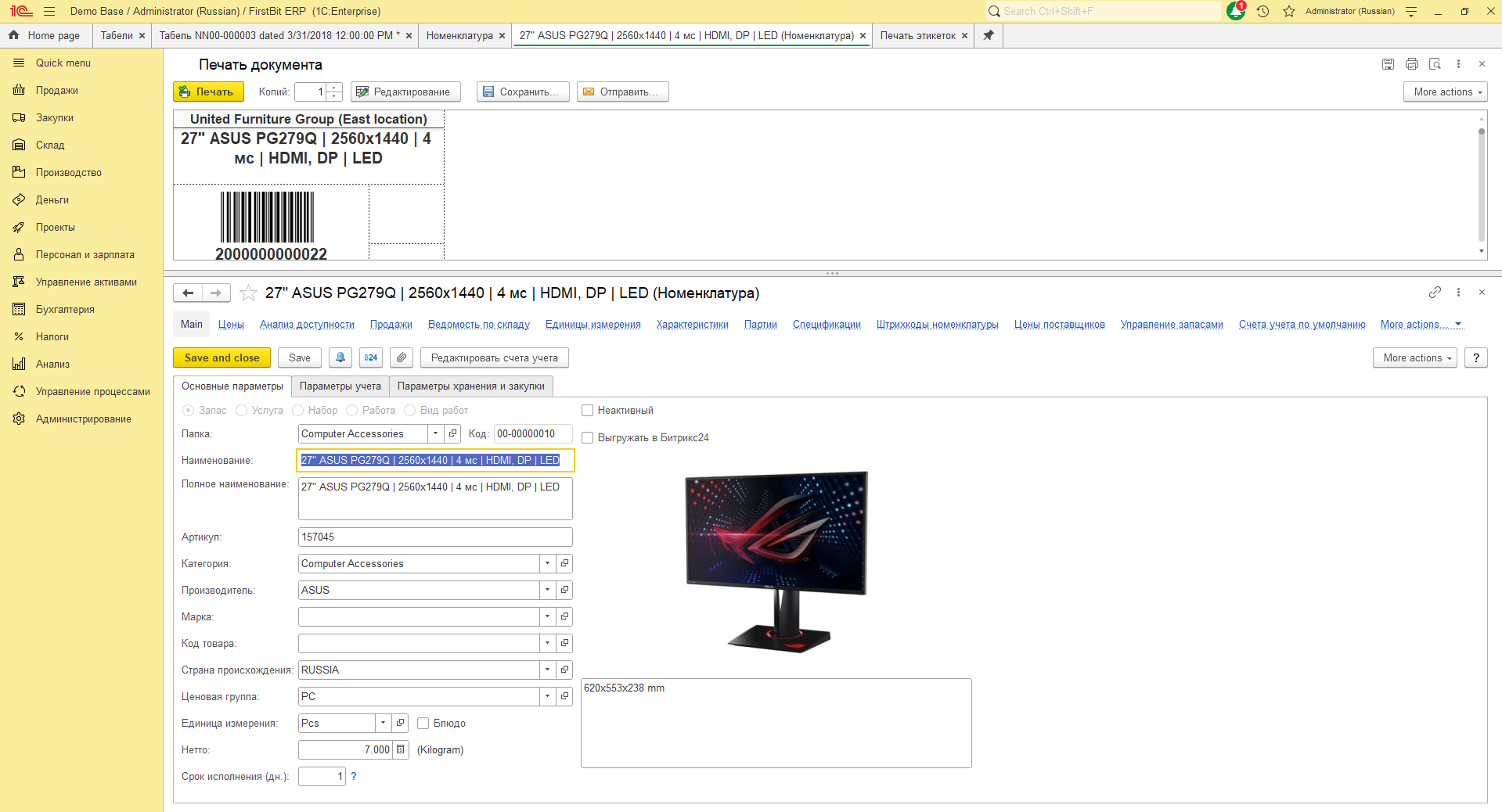
Task: Click the Артикул input field
Action: coord(435,537)
